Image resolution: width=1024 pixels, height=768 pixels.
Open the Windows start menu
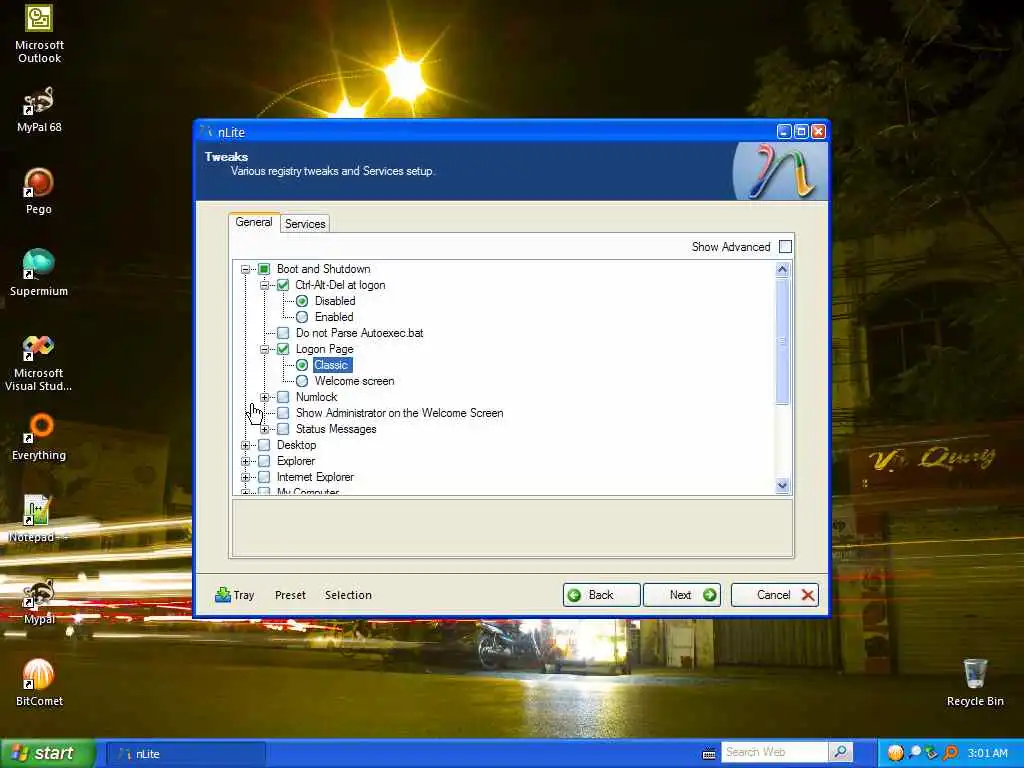pyautogui.click(x=47, y=753)
